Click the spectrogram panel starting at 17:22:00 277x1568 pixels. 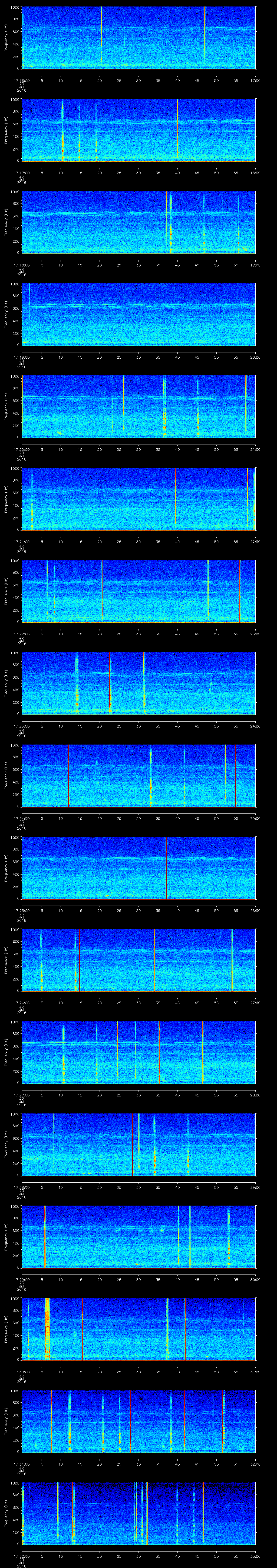click(x=138, y=591)
